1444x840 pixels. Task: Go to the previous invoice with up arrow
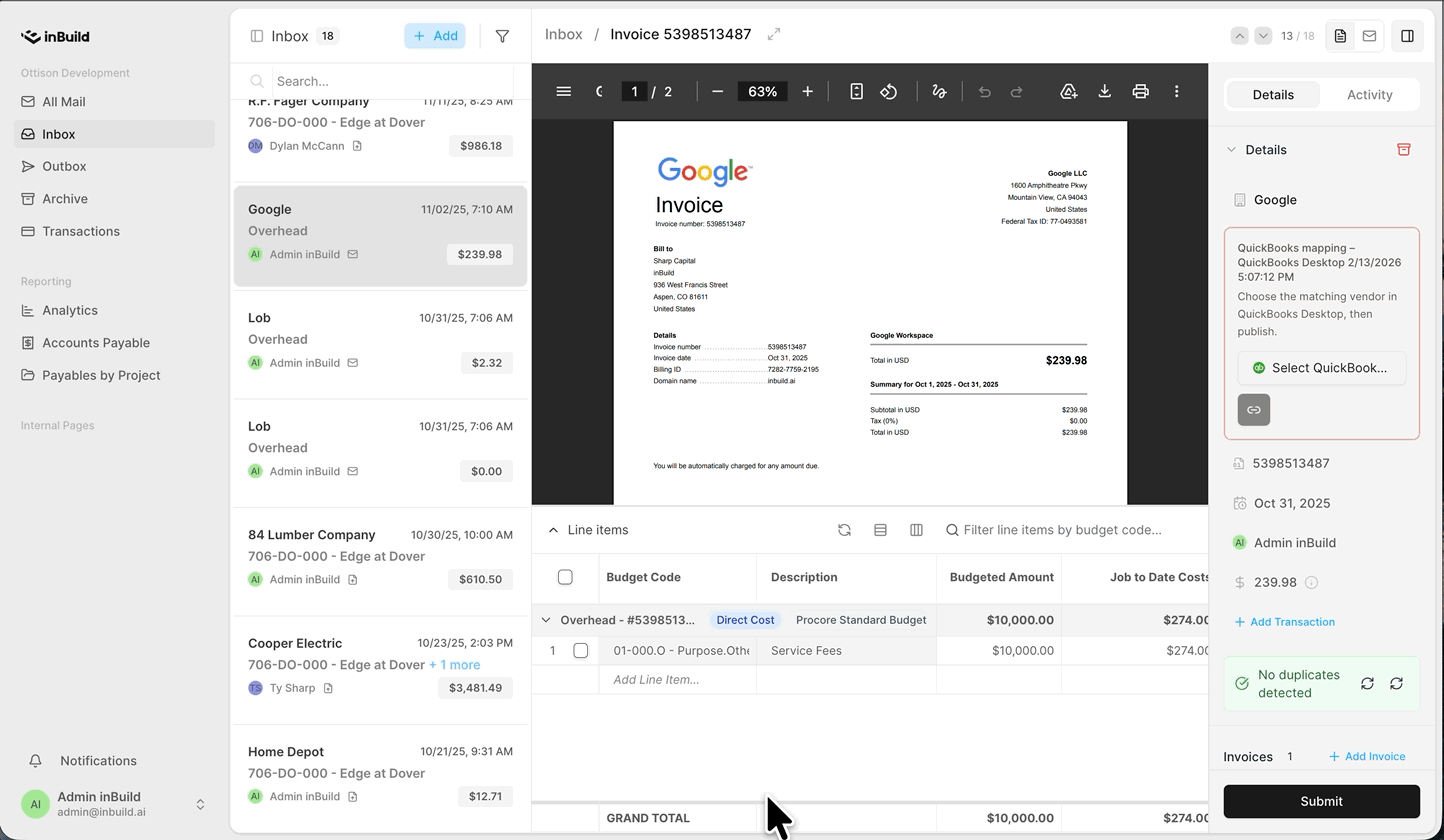pyautogui.click(x=1240, y=36)
